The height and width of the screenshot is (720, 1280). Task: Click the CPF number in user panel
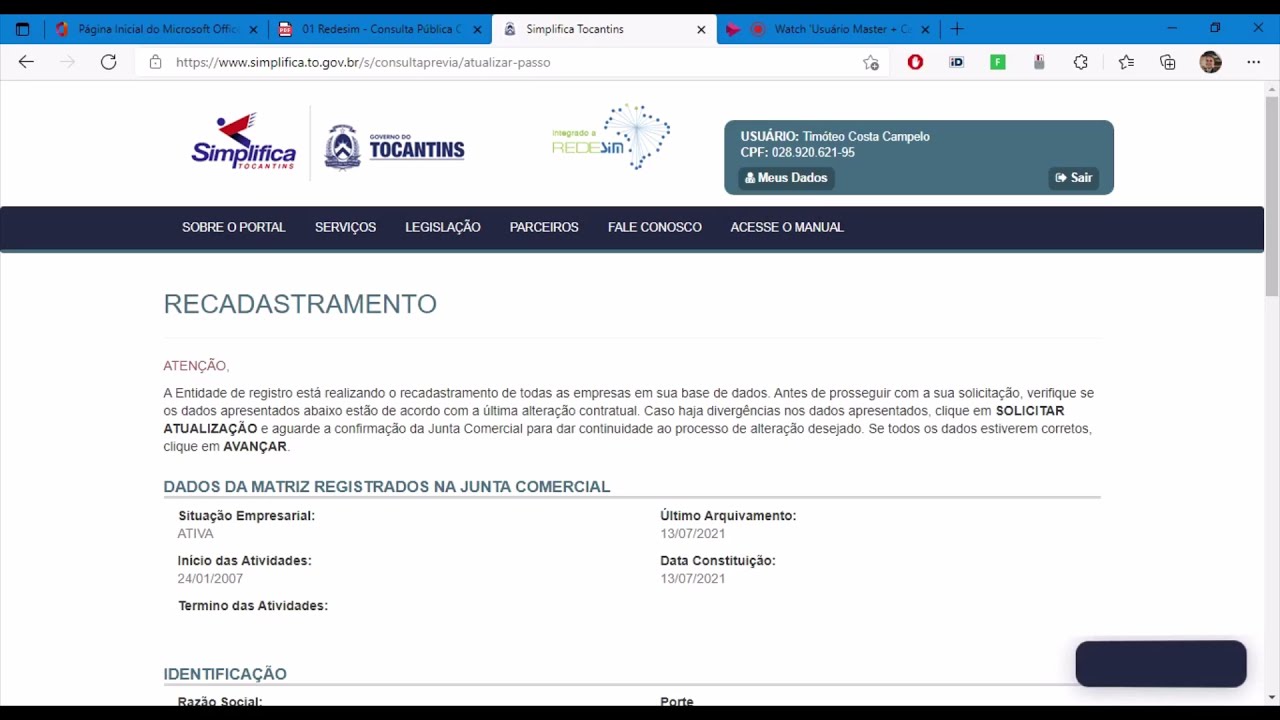813,153
